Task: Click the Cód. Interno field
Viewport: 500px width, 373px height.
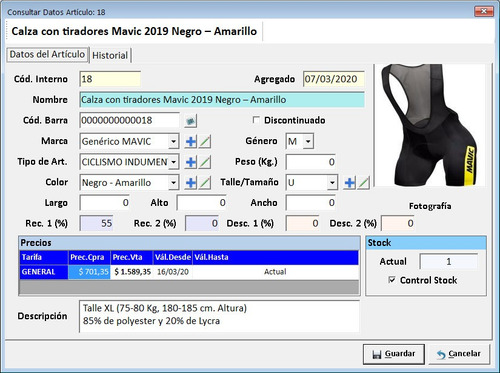Action: (110, 79)
